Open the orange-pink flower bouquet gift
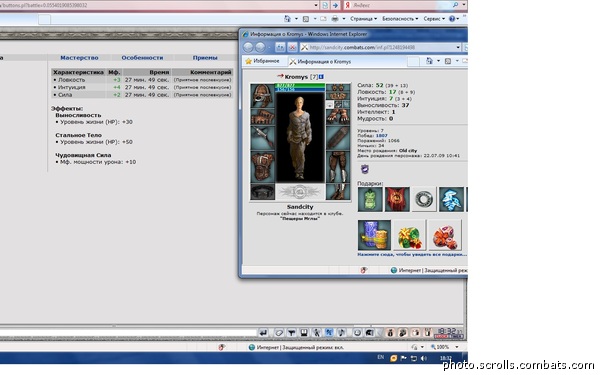The image size is (600, 375). click(x=445, y=235)
